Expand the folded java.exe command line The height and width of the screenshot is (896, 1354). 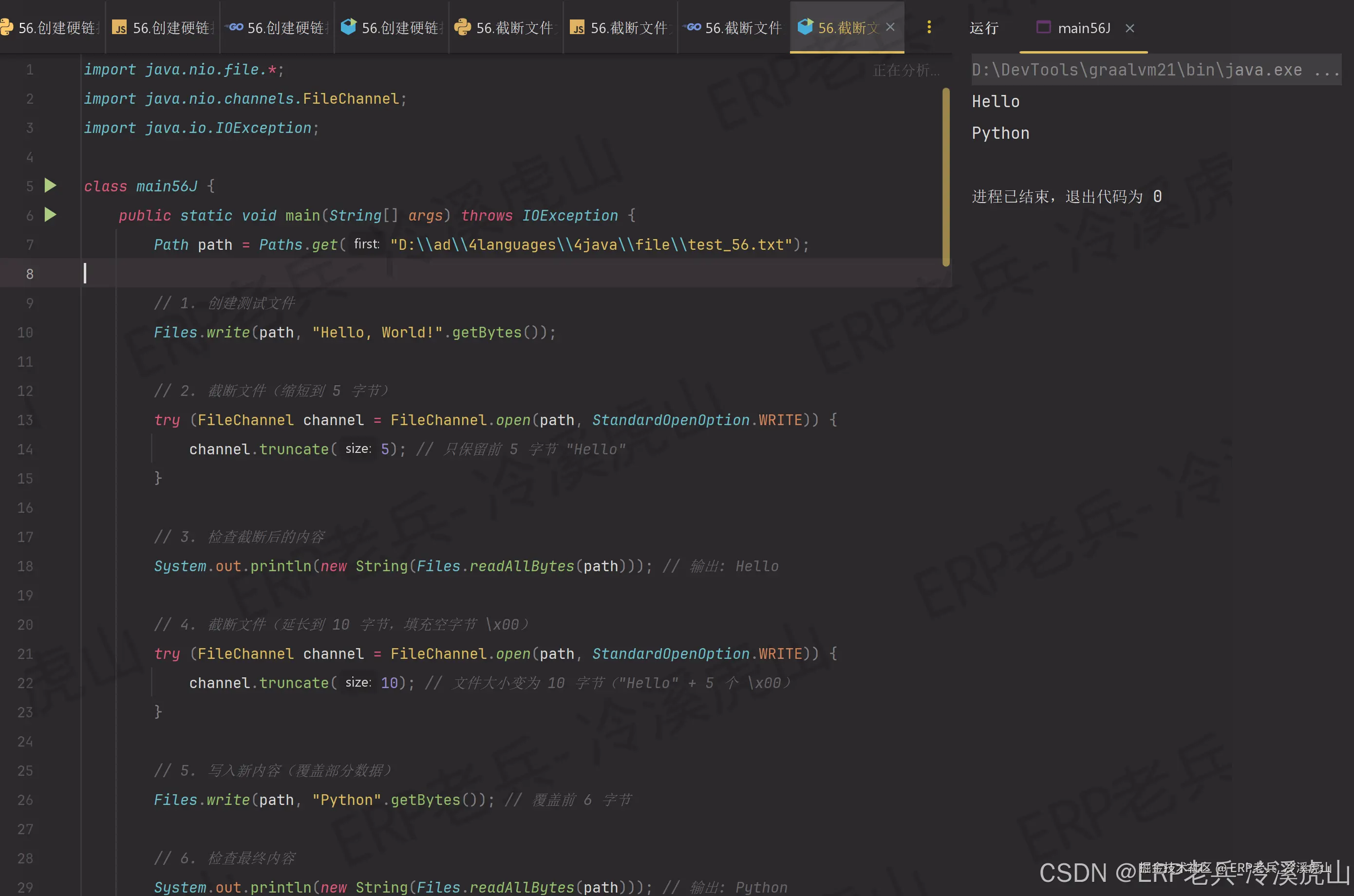(x=1326, y=70)
